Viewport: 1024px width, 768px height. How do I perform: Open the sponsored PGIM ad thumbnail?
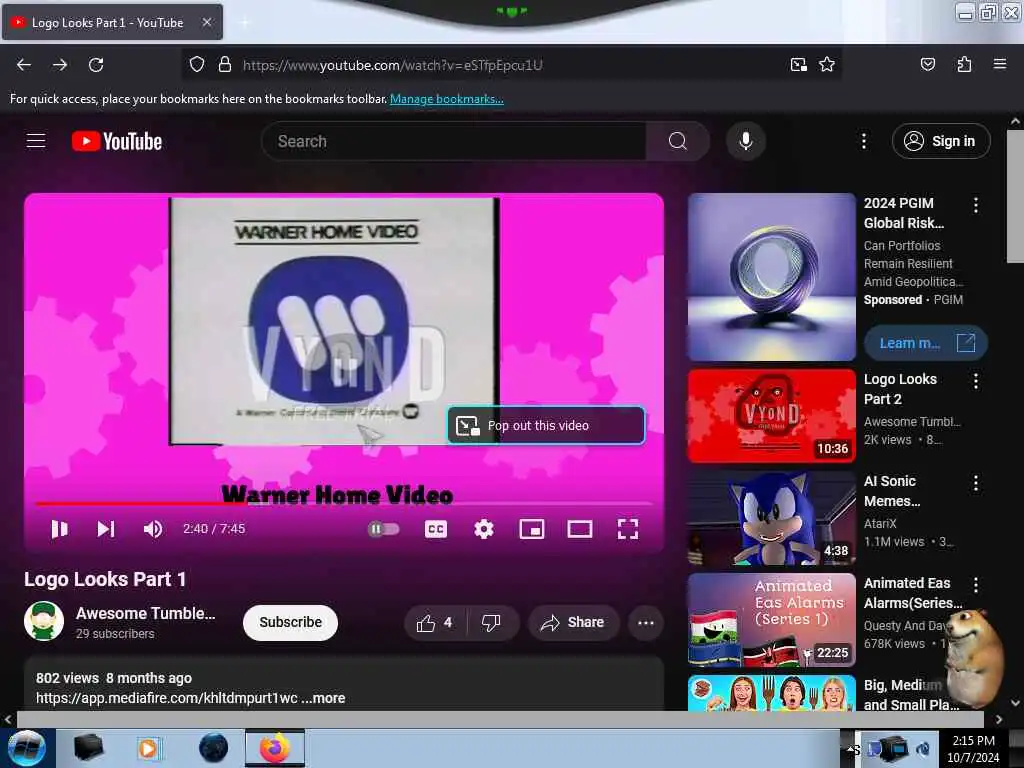coord(771,277)
